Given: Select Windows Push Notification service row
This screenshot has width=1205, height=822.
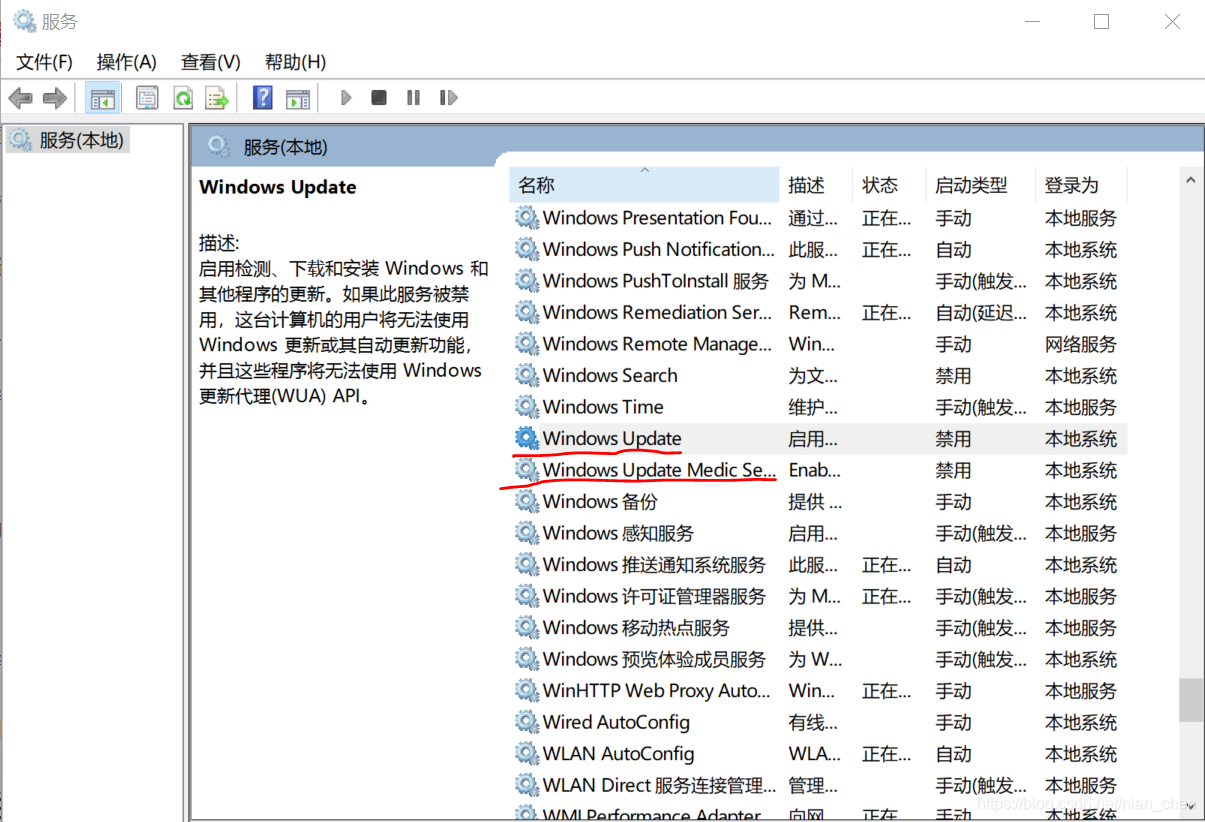Looking at the screenshot, I should [819, 249].
